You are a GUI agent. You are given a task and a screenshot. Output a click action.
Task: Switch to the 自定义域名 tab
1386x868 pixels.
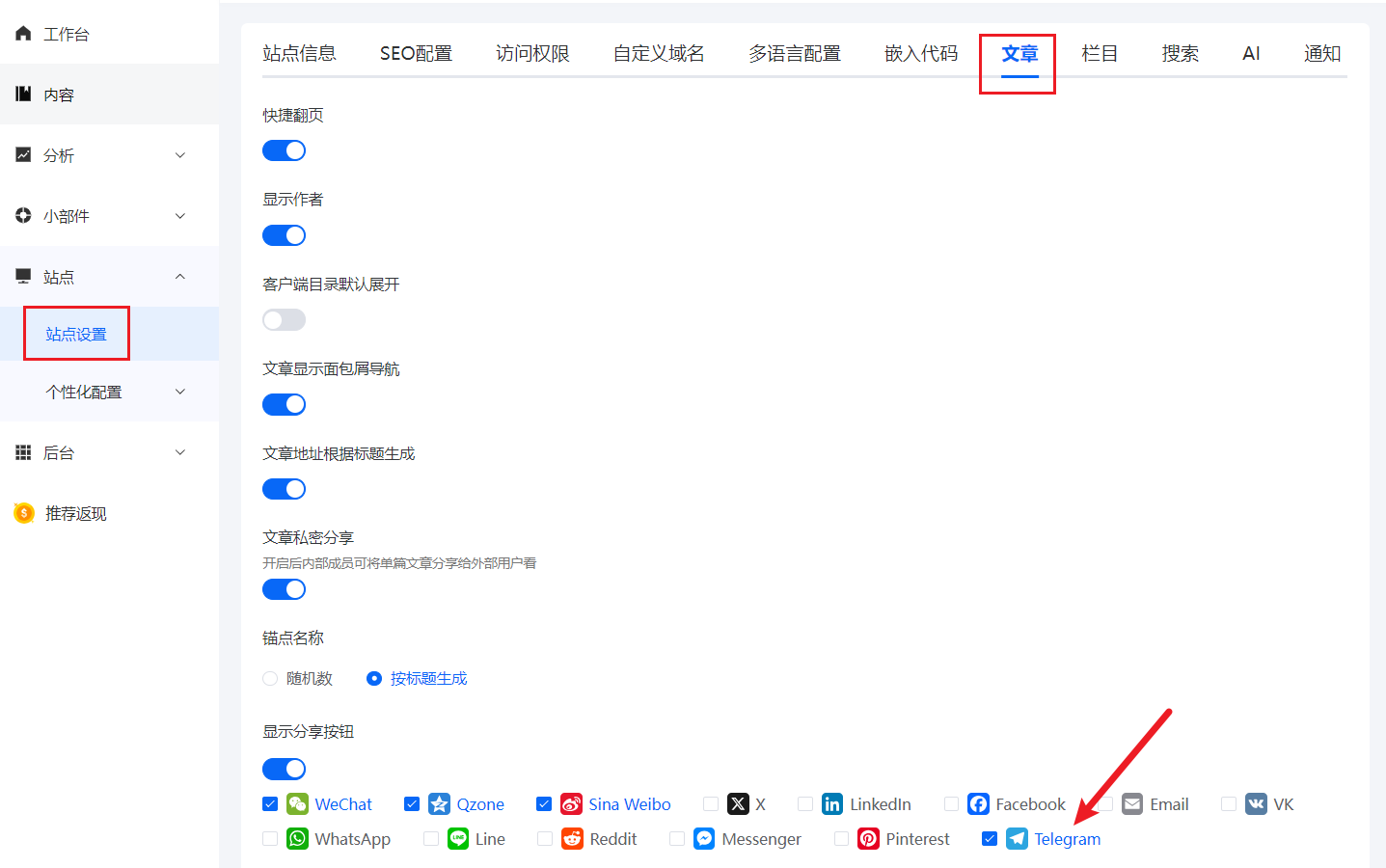pos(659,53)
